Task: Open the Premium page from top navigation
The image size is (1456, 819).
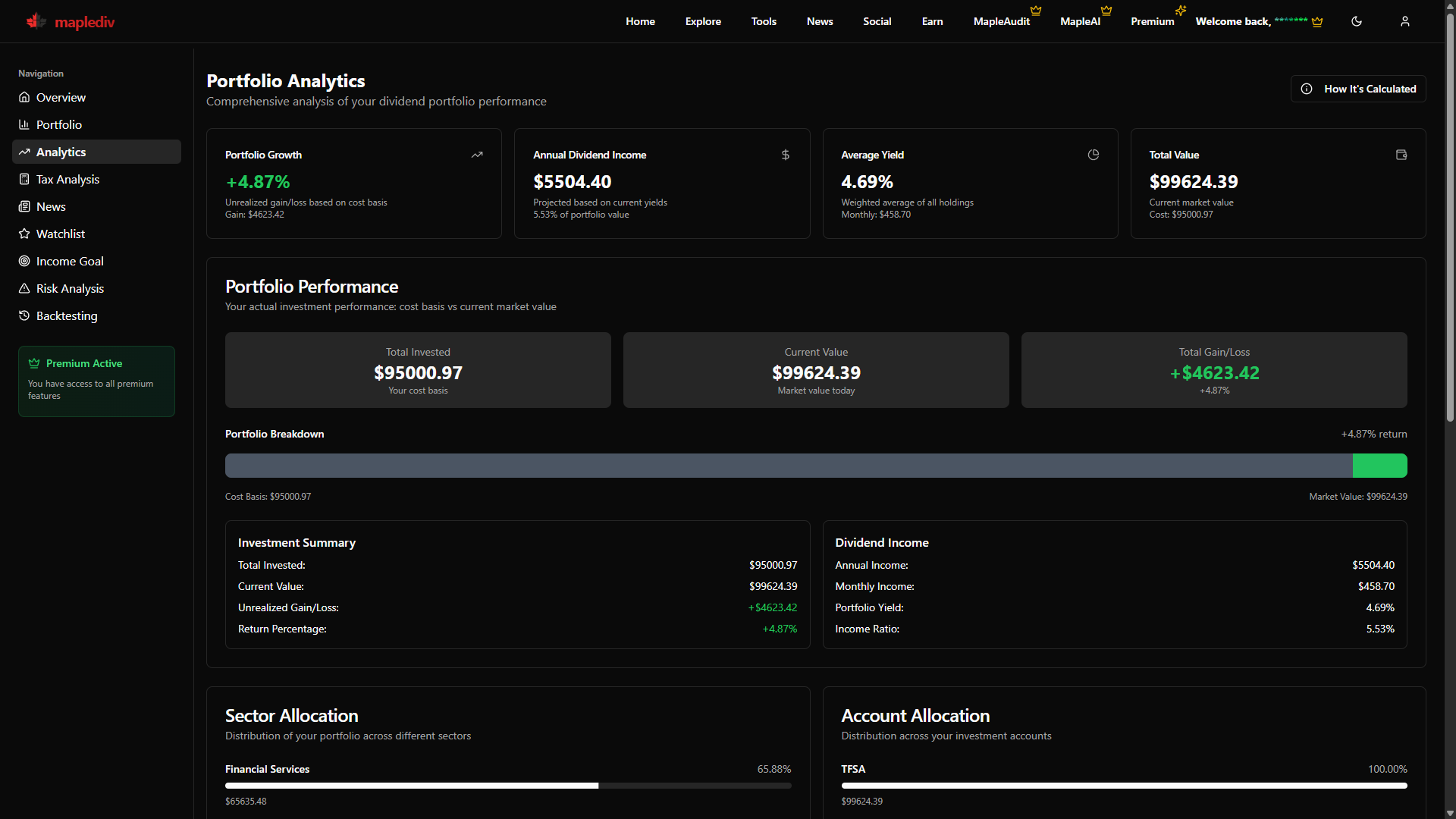Action: (x=1151, y=21)
